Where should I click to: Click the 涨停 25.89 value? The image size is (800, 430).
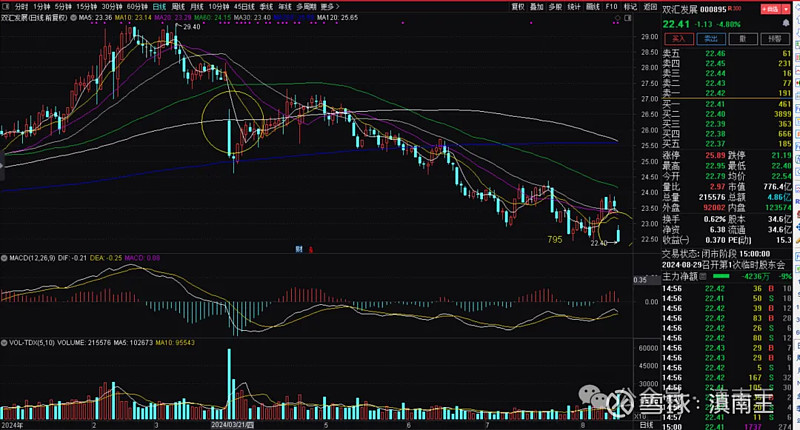pyautogui.click(x=715, y=155)
